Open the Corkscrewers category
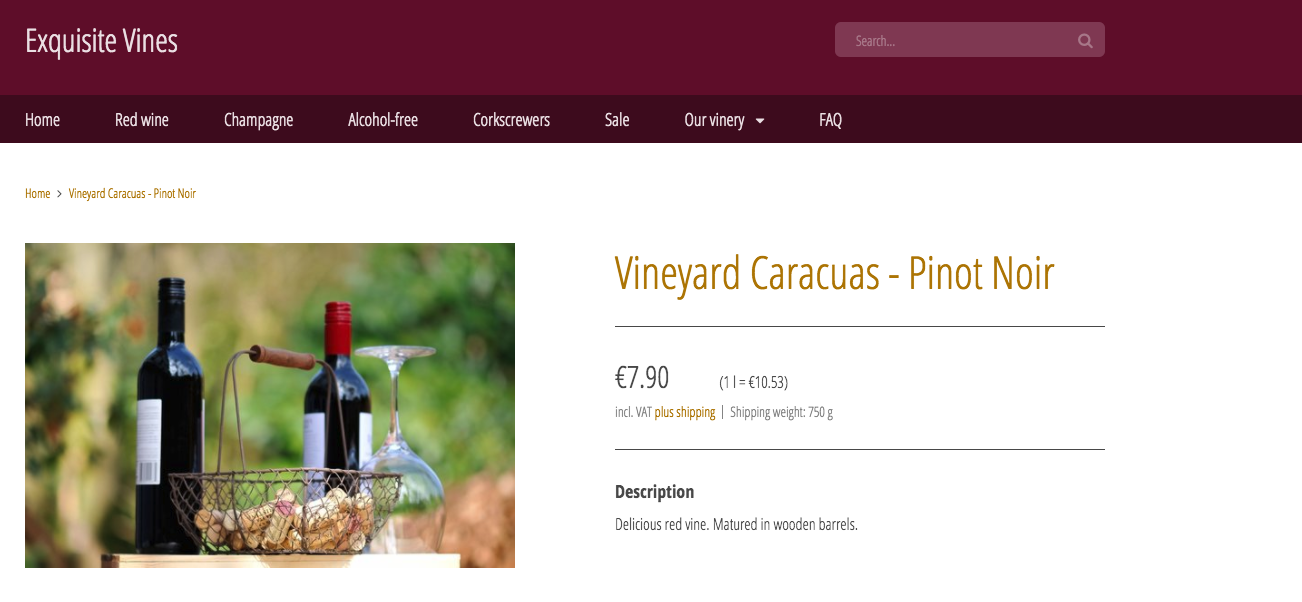This screenshot has height=602, width=1302. 511,120
